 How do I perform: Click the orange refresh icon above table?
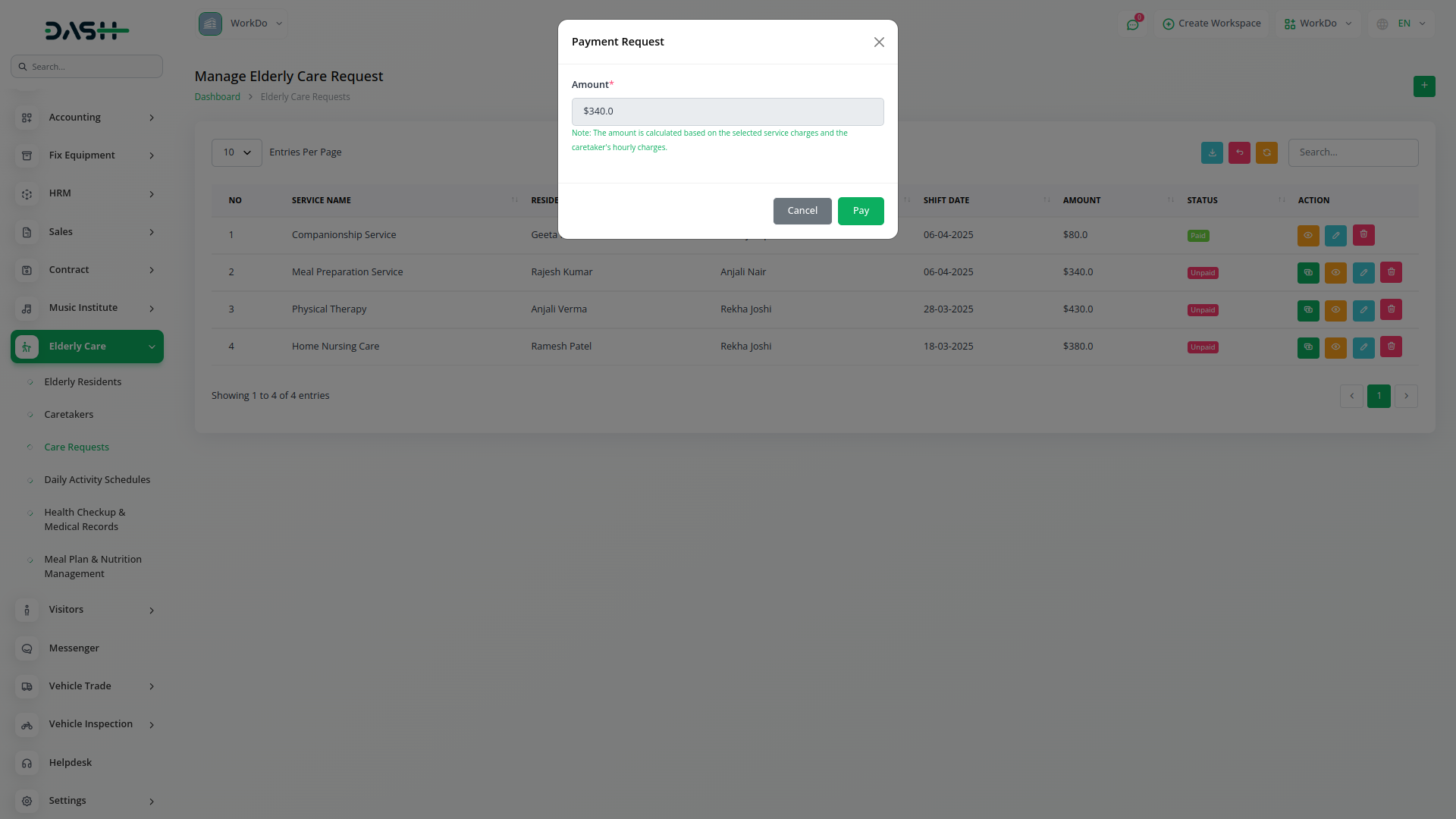[x=1266, y=153]
